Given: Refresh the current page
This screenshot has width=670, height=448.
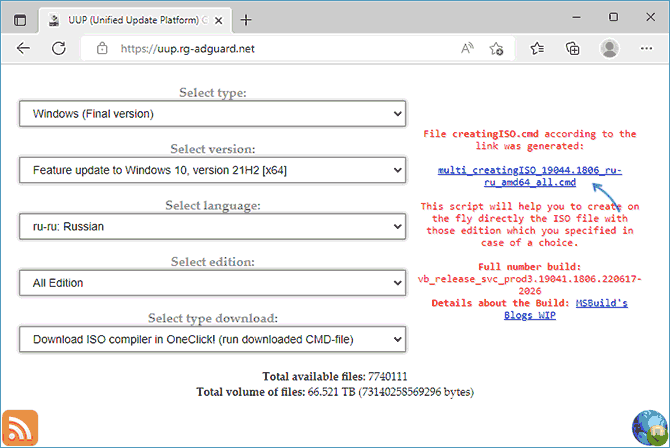Looking at the screenshot, I should click(x=59, y=48).
